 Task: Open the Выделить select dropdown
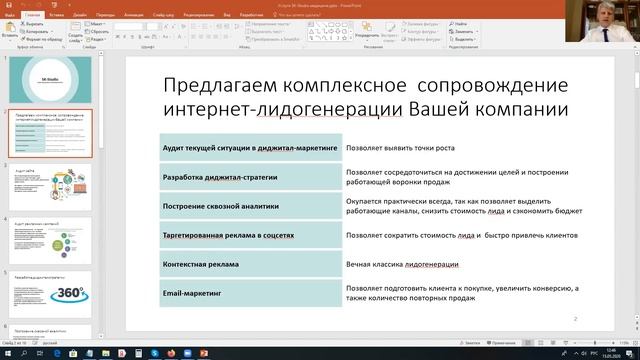click(x=463, y=39)
